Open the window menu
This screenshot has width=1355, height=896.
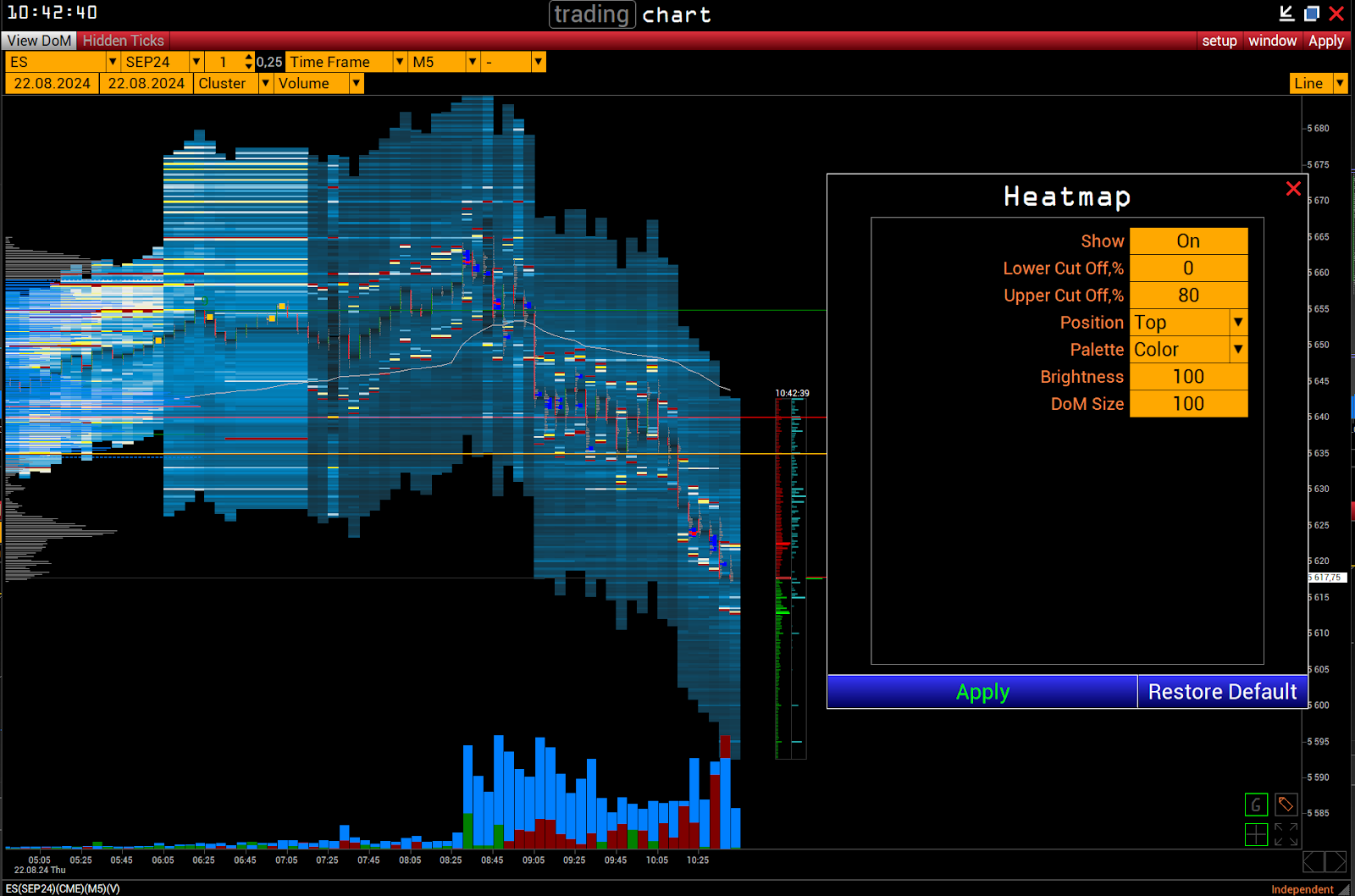point(1272,41)
